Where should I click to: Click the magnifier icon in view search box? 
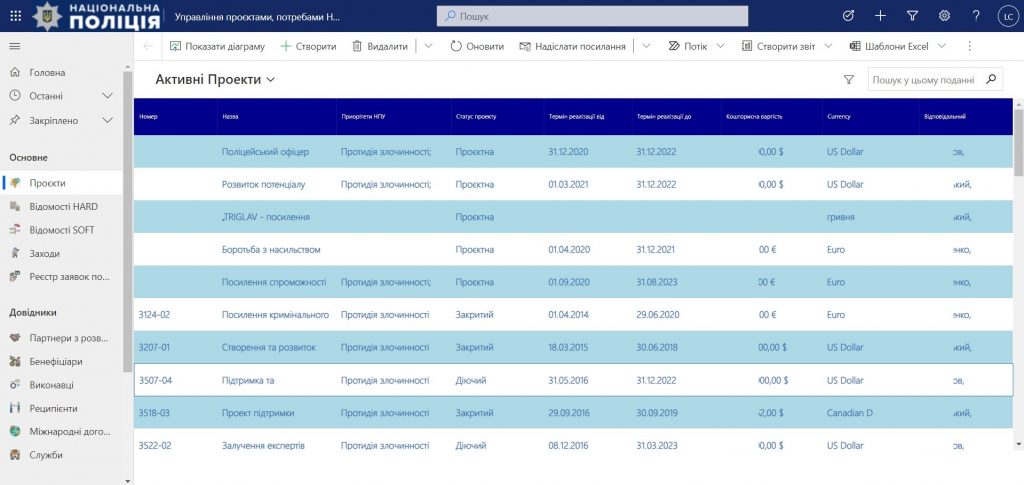pyautogui.click(x=991, y=79)
